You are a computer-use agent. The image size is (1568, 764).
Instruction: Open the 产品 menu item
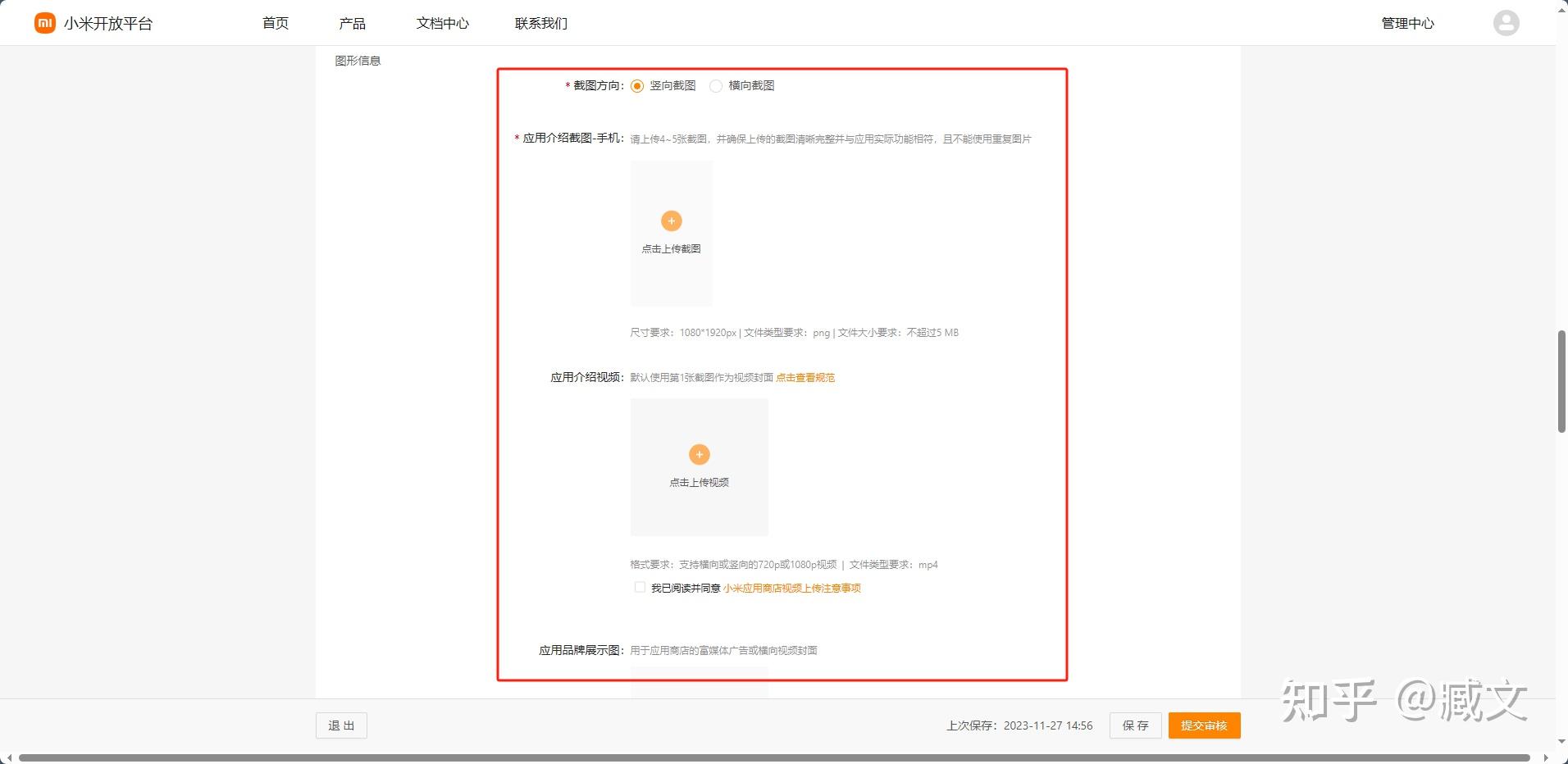coord(352,23)
